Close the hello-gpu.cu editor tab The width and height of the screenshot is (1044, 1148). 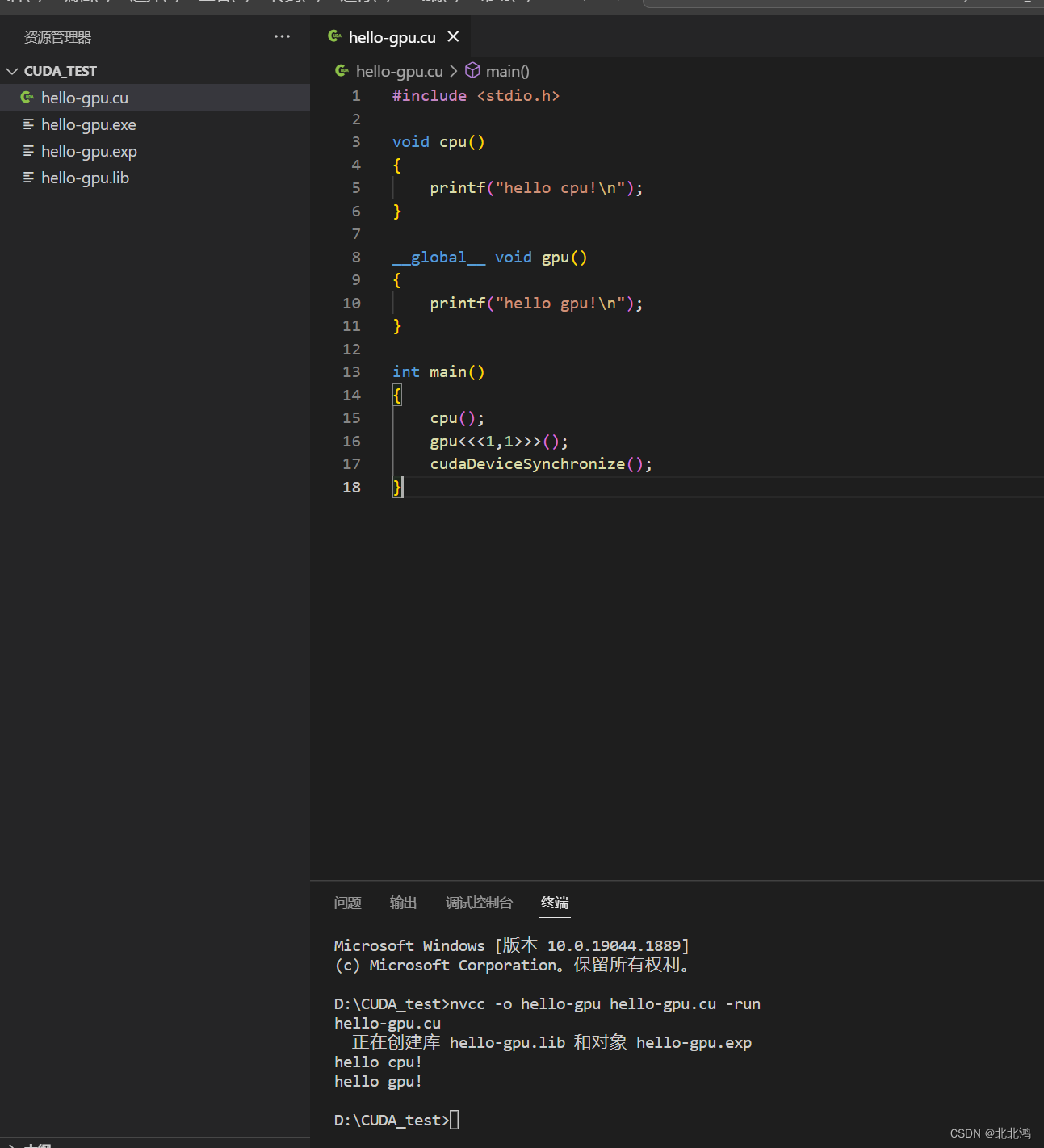(x=454, y=36)
